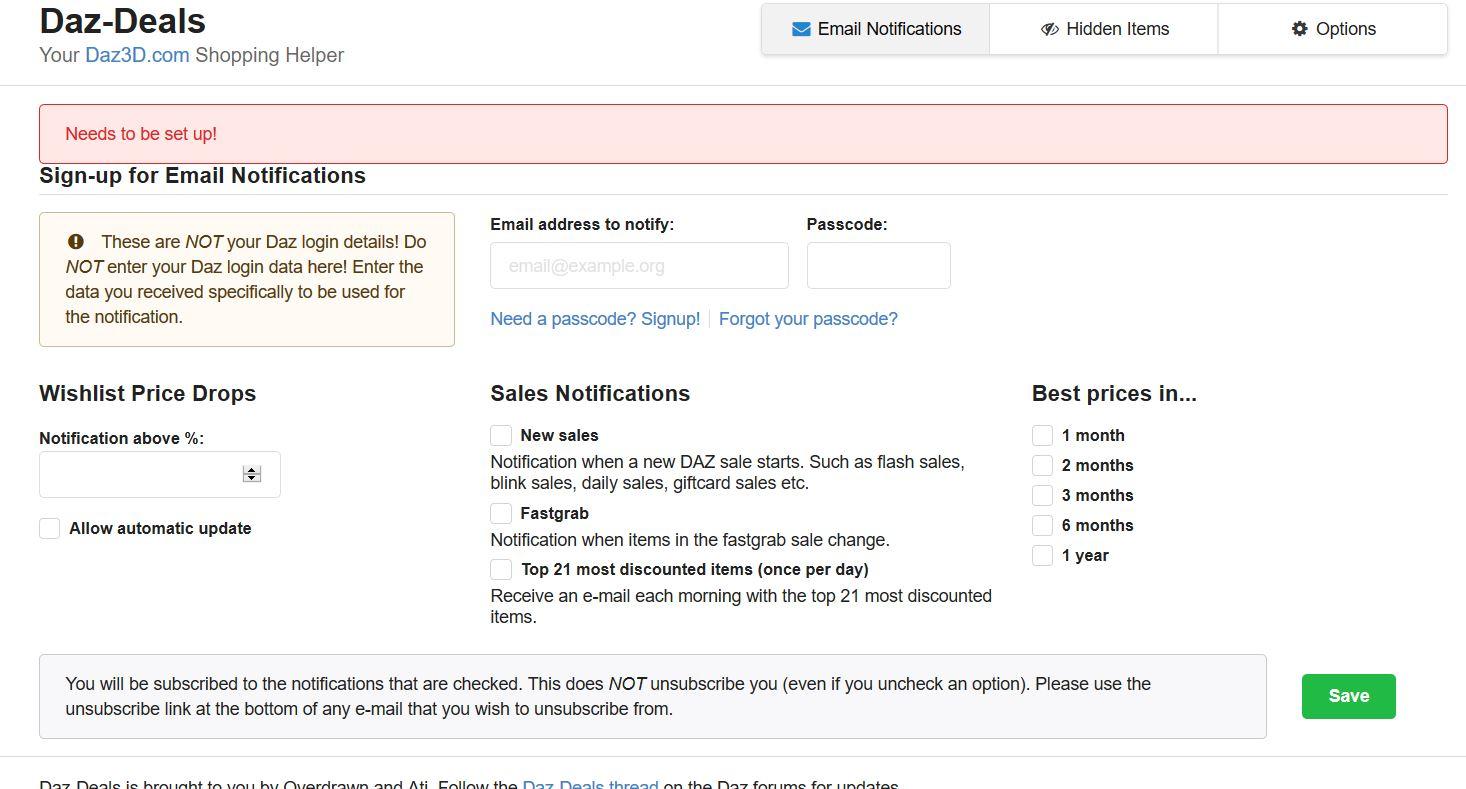The image size is (1466, 789).
Task: Tick Top 21 most discounted items checkbox
Action: coord(501,569)
